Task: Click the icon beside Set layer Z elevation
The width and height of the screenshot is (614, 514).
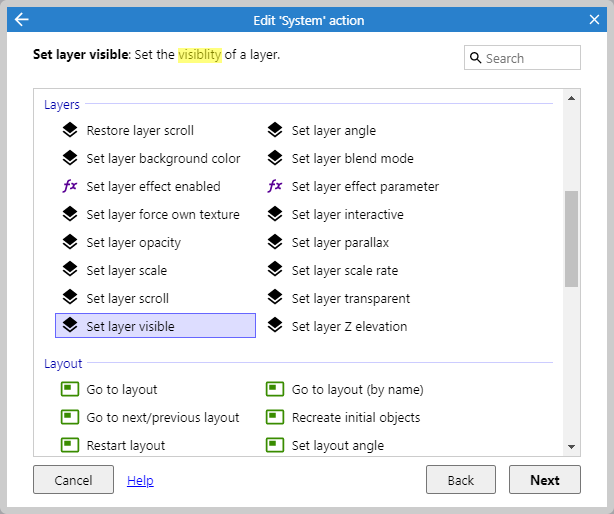Action: pos(275,326)
